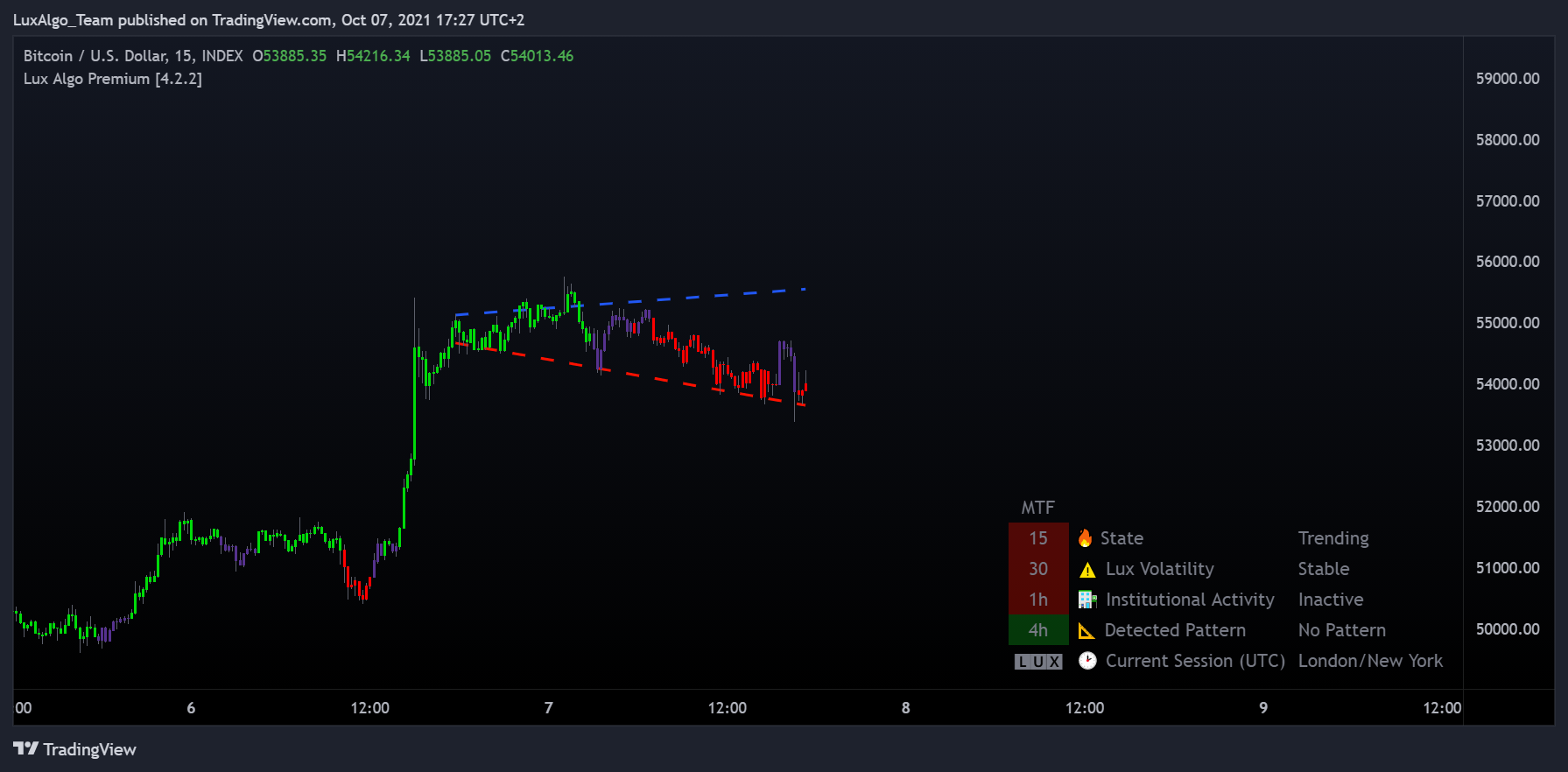Click date 9 on the time axis
The height and width of the screenshot is (772, 1568).
pos(1263,708)
